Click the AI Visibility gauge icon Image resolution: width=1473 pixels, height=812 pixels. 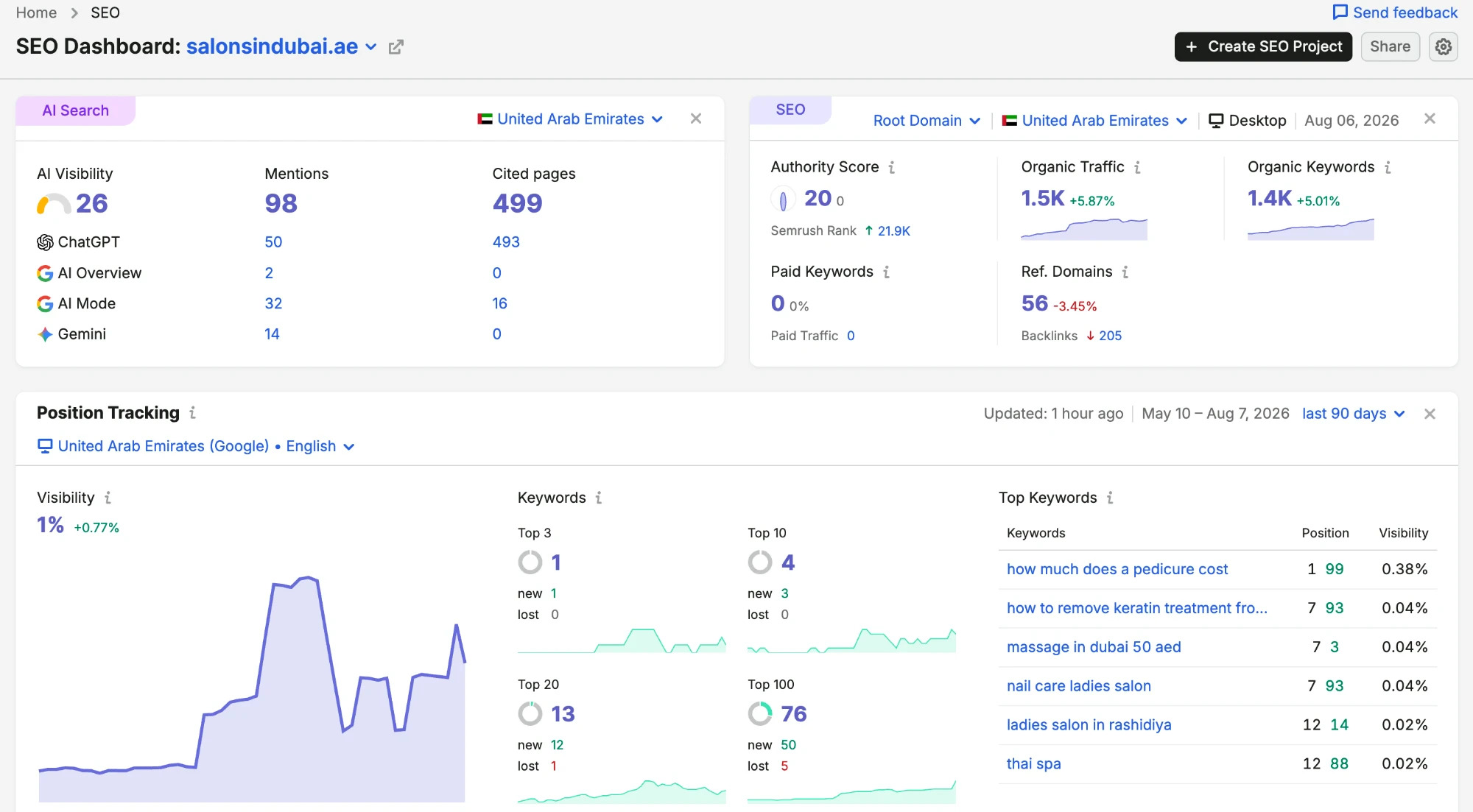point(54,204)
